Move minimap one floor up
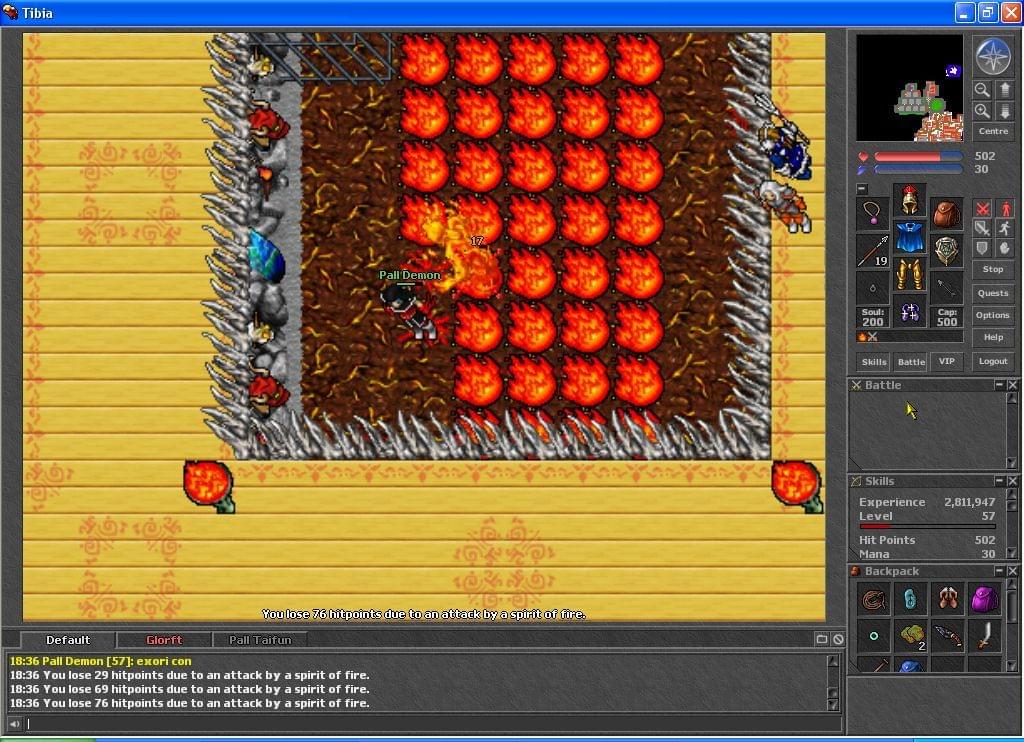 point(1004,89)
